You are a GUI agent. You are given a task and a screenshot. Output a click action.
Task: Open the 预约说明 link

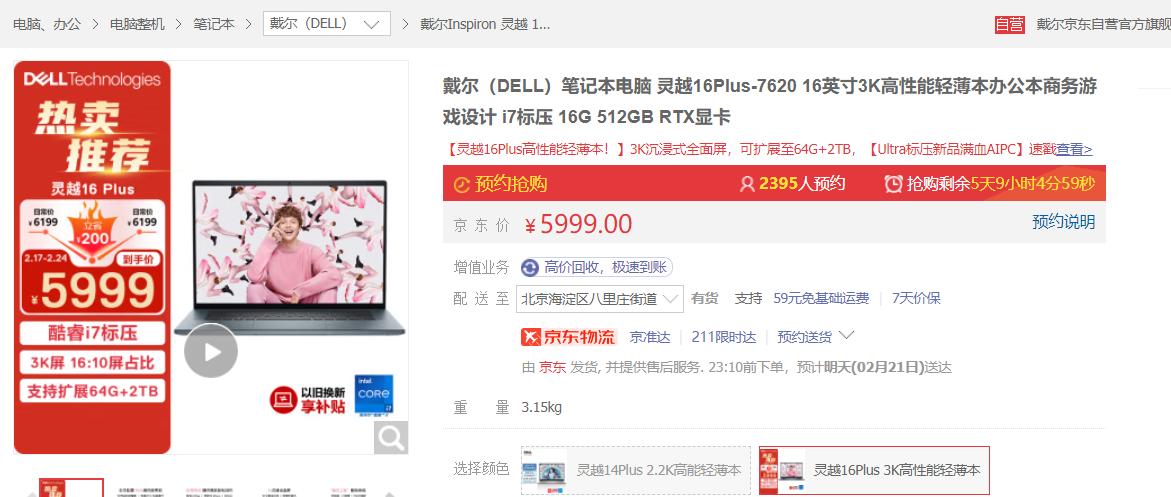click(1063, 222)
